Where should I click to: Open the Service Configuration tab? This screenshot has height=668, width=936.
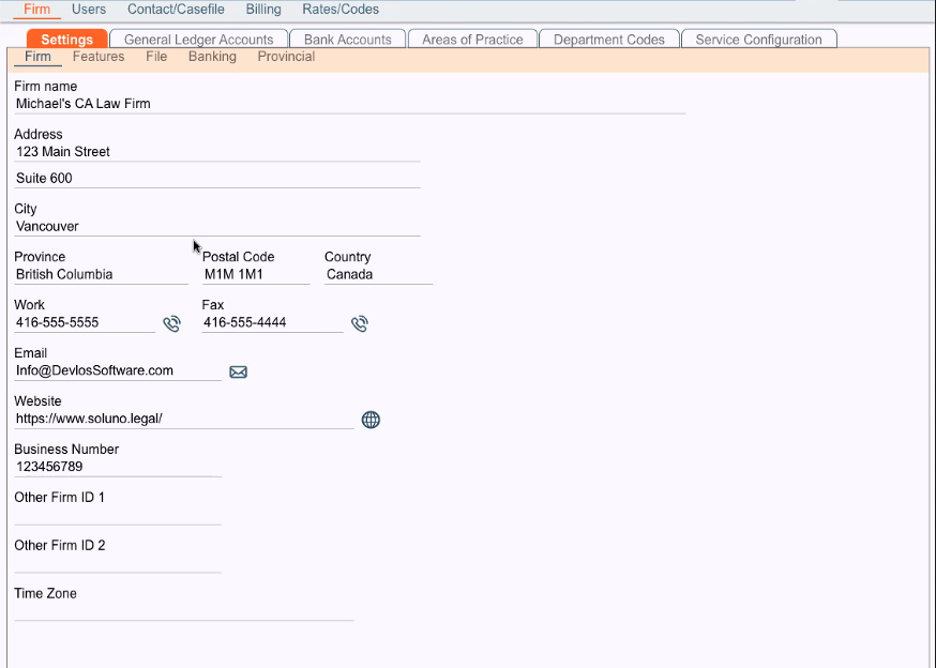759,39
